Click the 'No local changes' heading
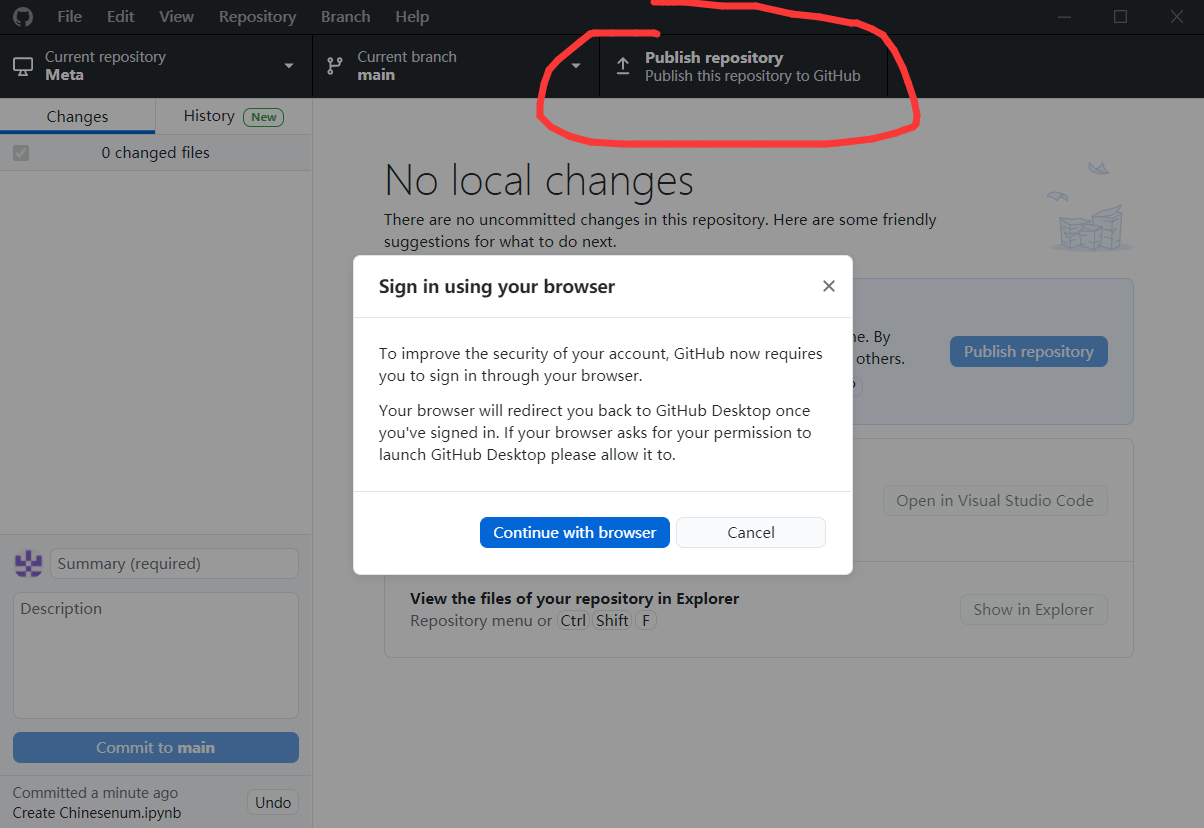The image size is (1204, 828). (x=539, y=181)
